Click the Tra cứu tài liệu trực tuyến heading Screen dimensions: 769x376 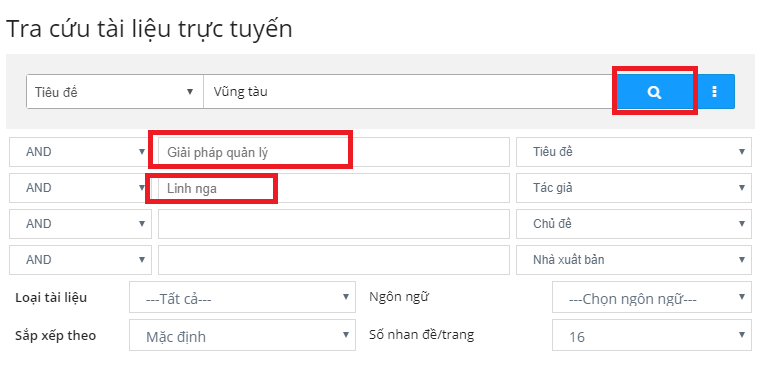click(149, 29)
